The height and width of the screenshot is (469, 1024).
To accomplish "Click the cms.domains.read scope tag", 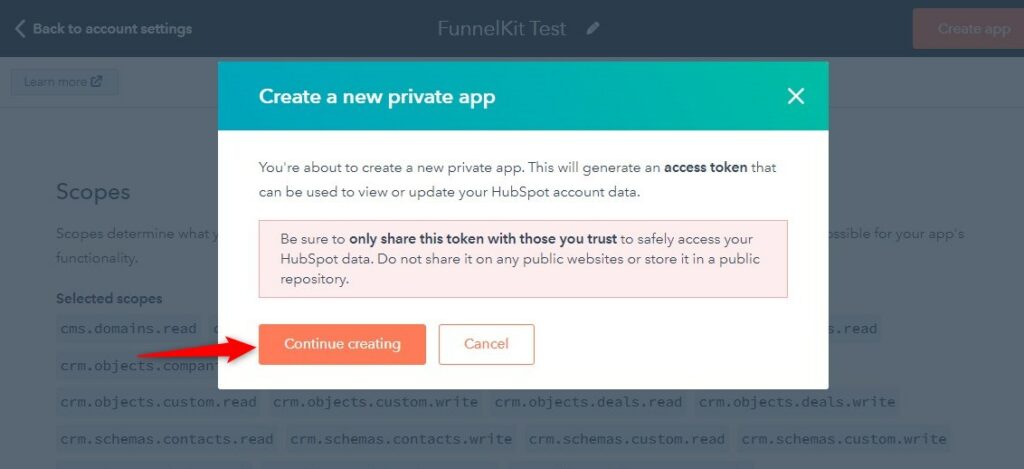I will [129, 329].
